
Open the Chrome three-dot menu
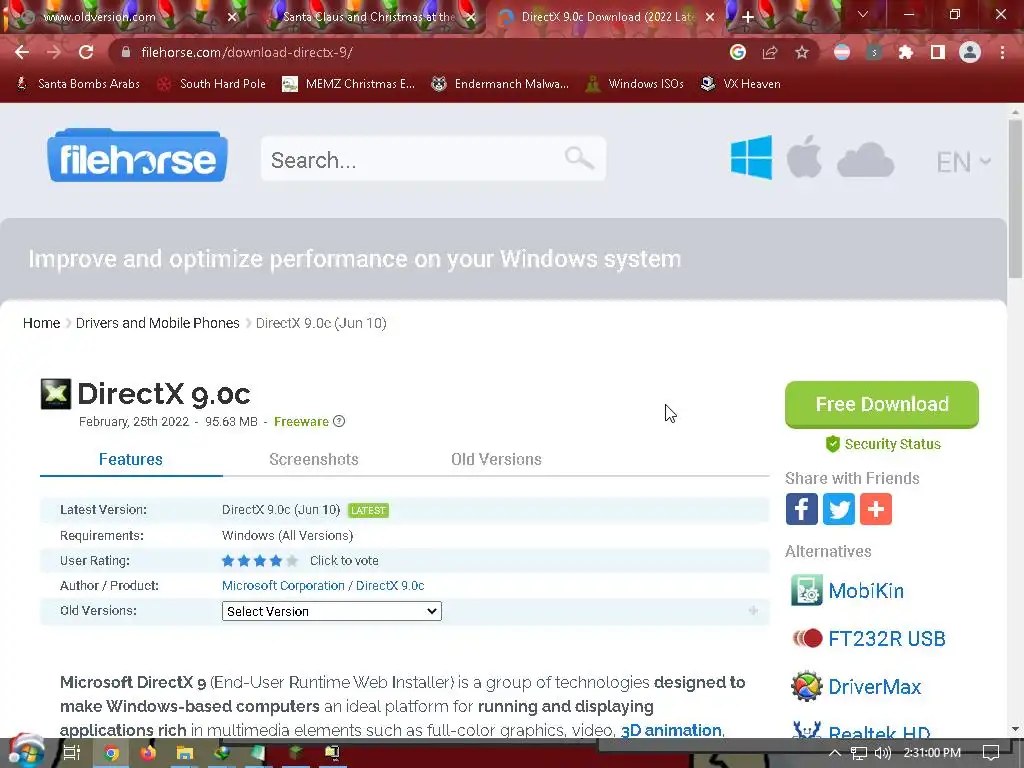(1002, 52)
